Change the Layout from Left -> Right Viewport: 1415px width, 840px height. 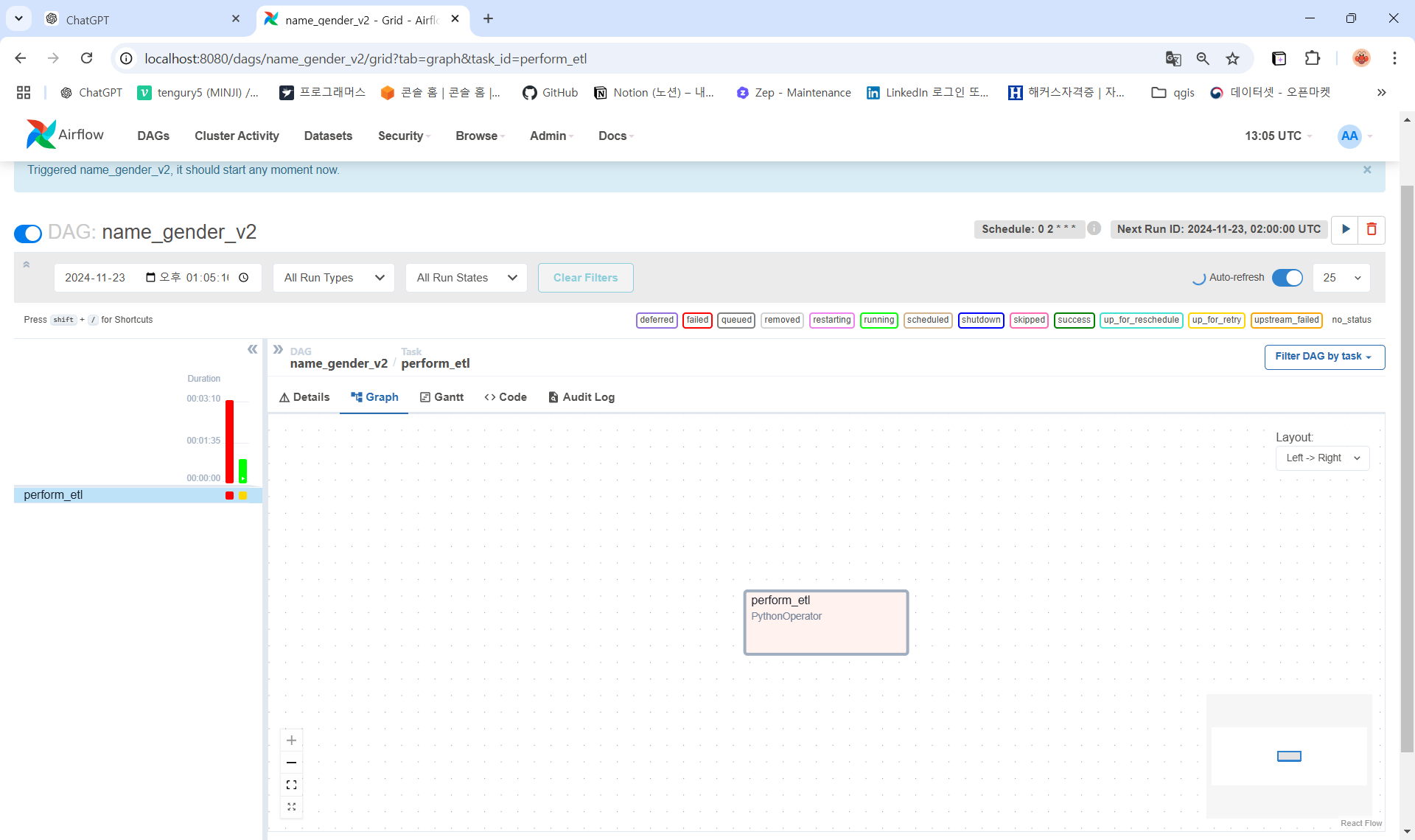(x=1322, y=458)
